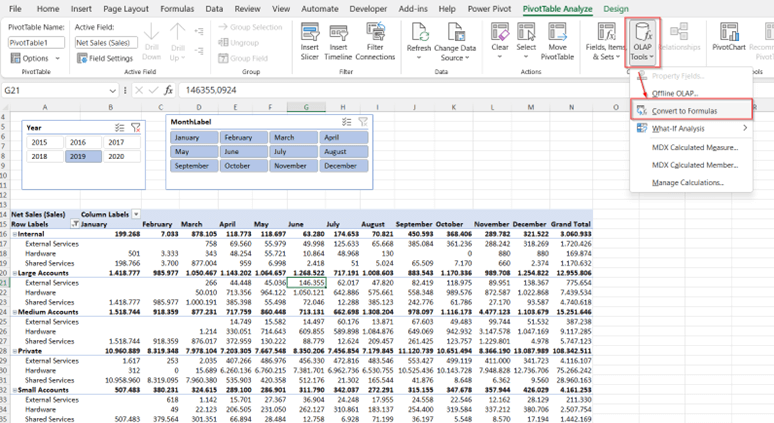
Task: Toggle August in MonthLabel slicer
Action: [344, 152]
